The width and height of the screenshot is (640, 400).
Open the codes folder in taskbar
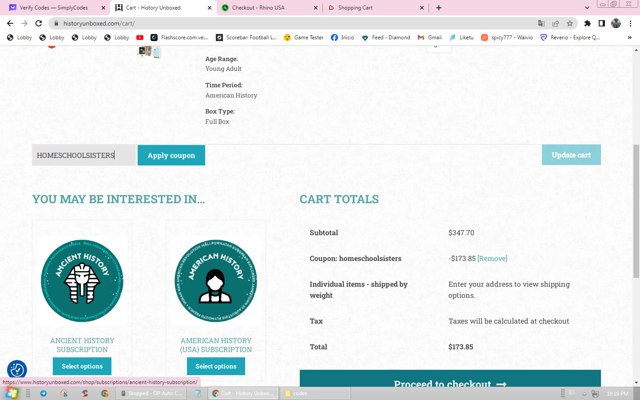point(314,393)
